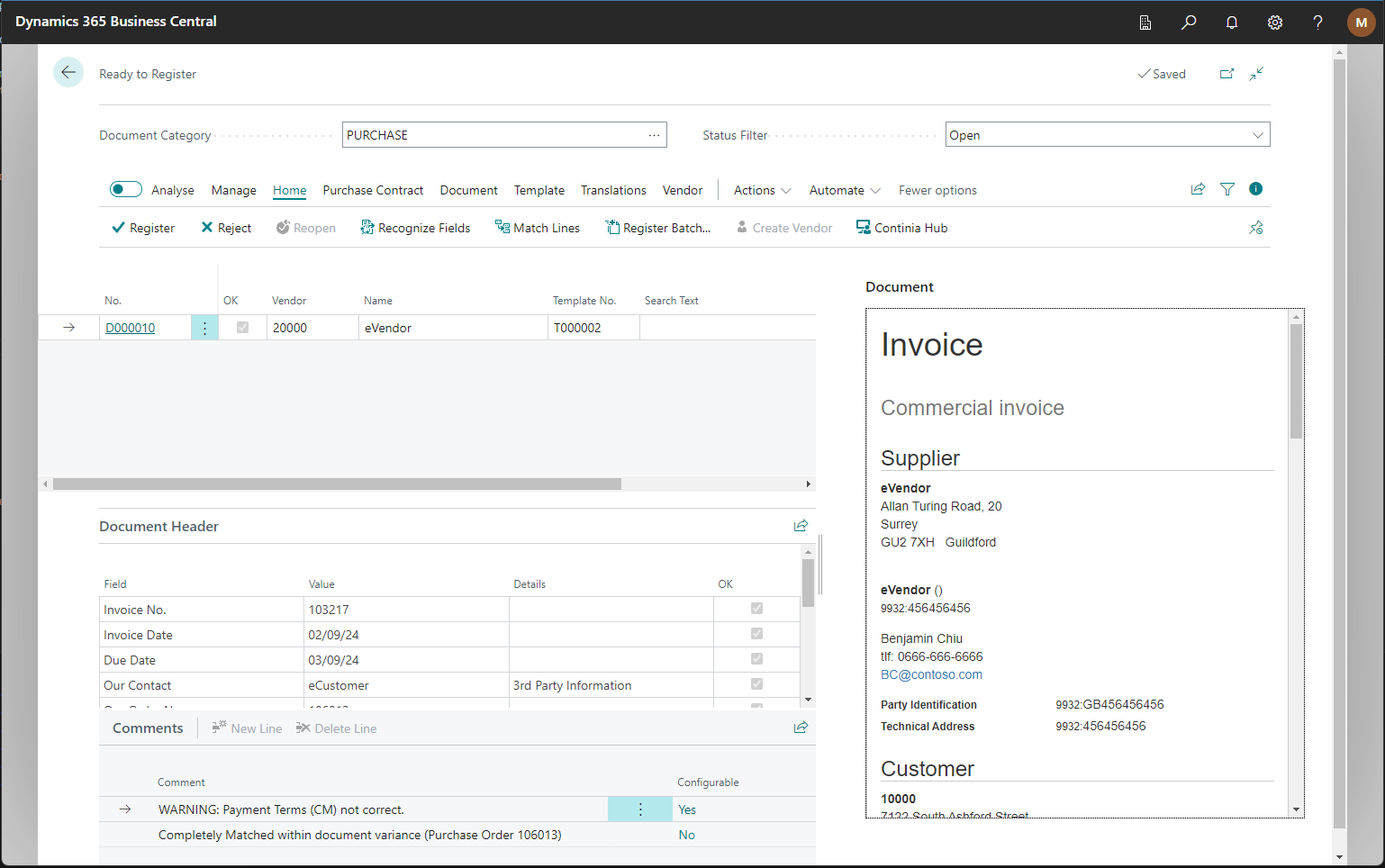Expand the Actions menu

pos(762,190)
